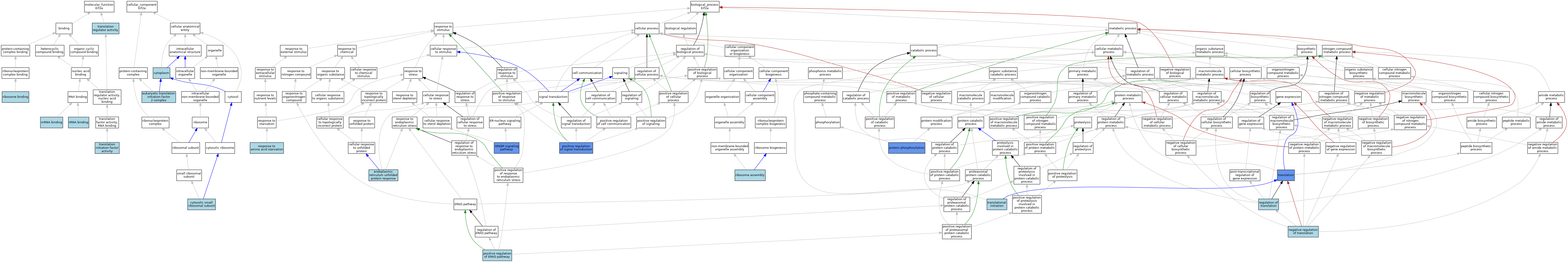Click the 'primary metabolic process' node
1568x262 pixels.
tap(1083, 73)
